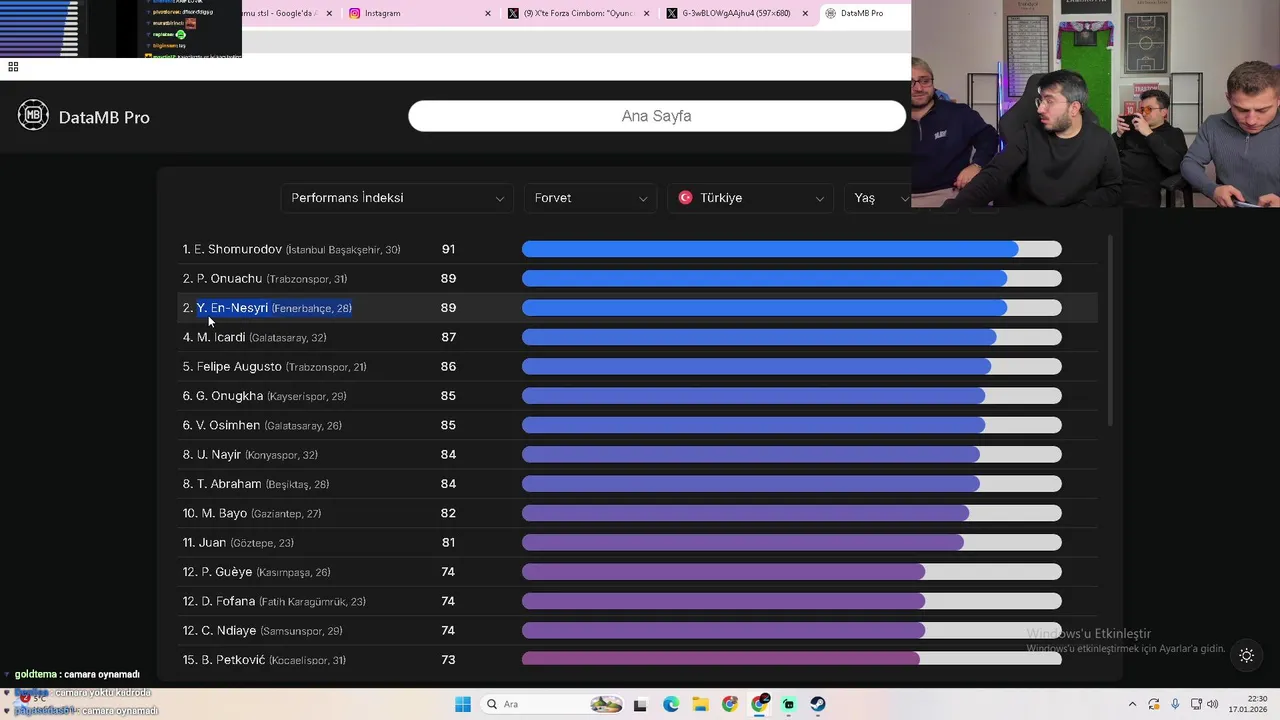Click the microphone tray icon
The image size is (1280, 720).
[1175, 704]
